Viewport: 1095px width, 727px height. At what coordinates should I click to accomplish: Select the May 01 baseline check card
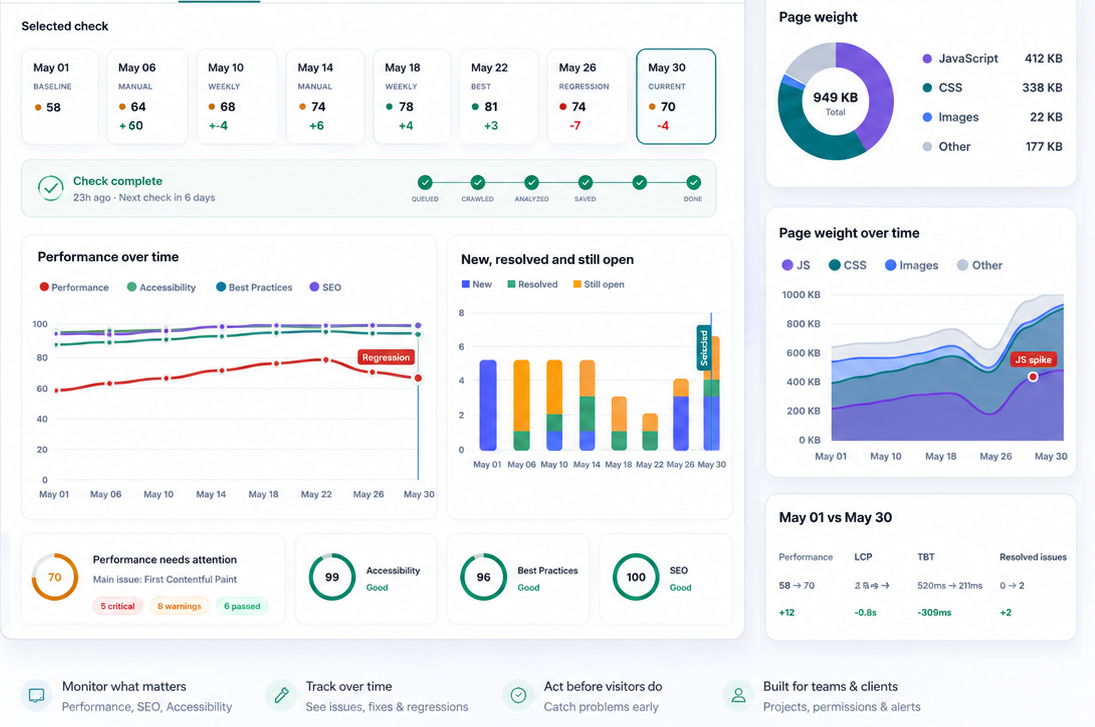[x=60, y=96]
